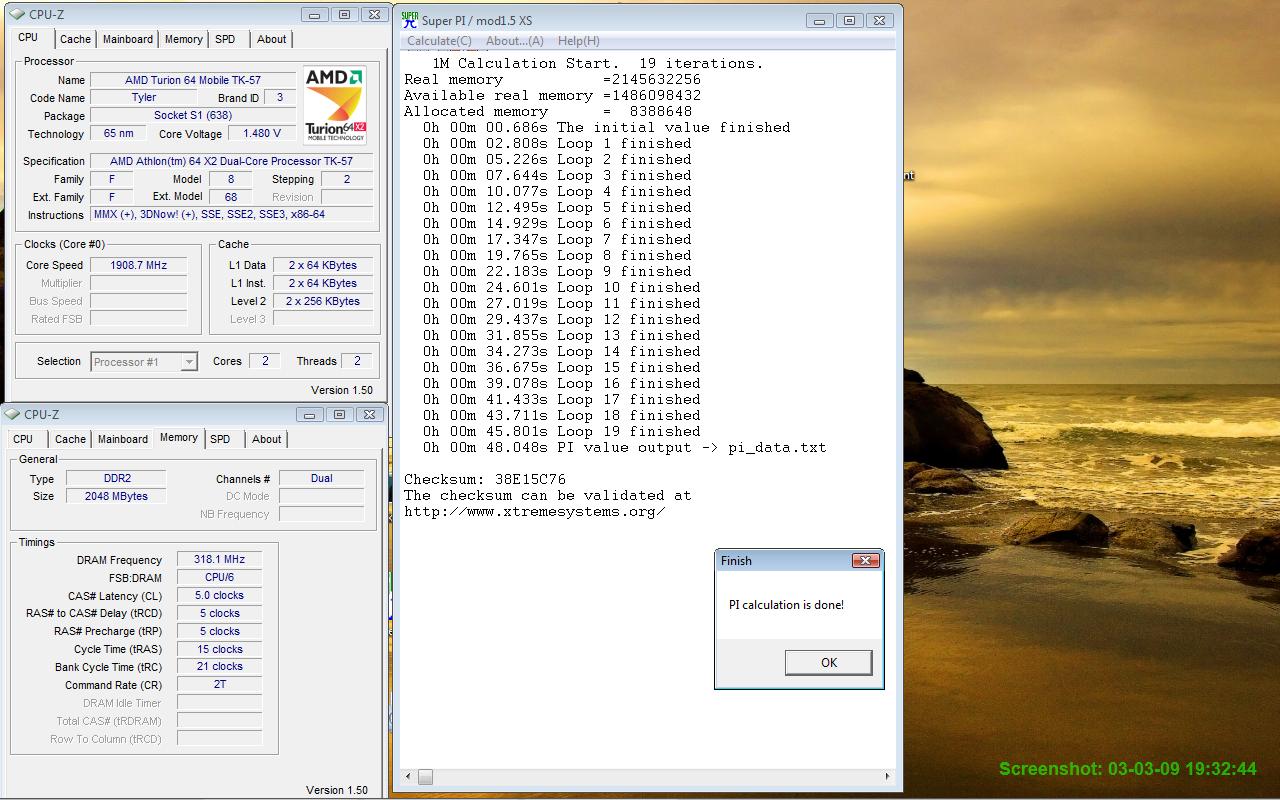
Task: Click the Command Rate value "2T"
Action: coord(220,685)
